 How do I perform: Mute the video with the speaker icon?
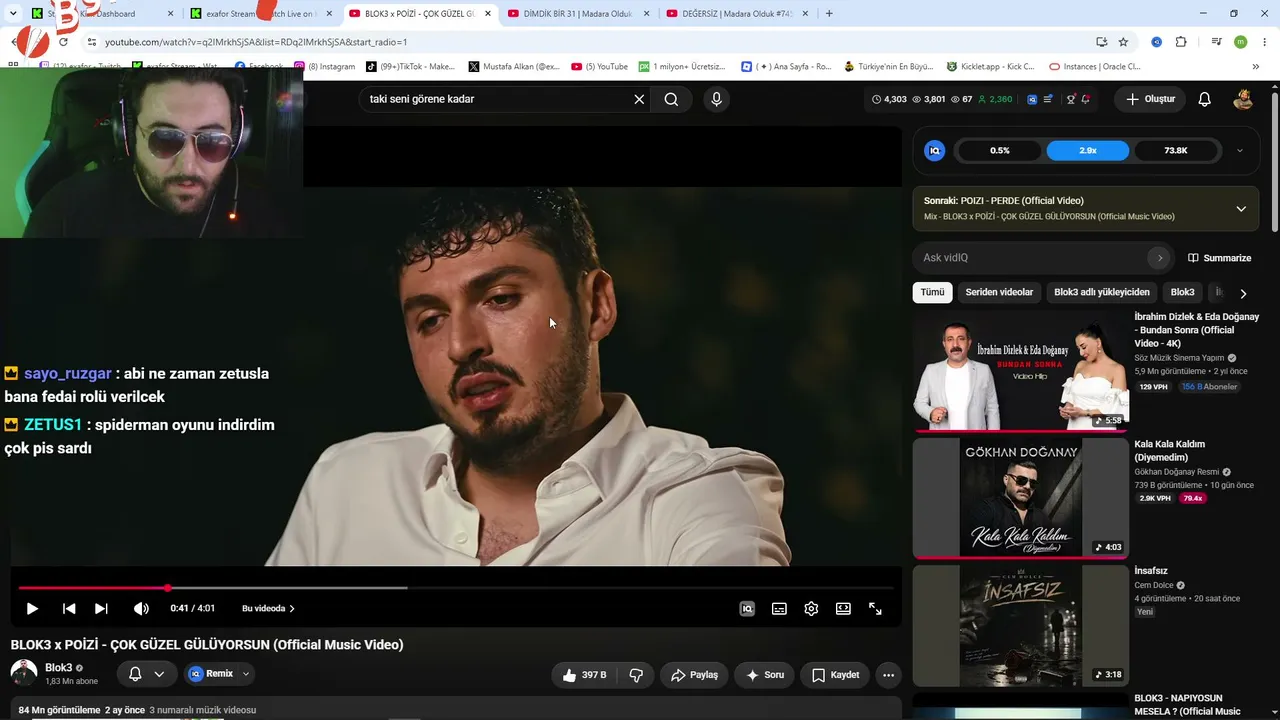(x=141, y=608)
